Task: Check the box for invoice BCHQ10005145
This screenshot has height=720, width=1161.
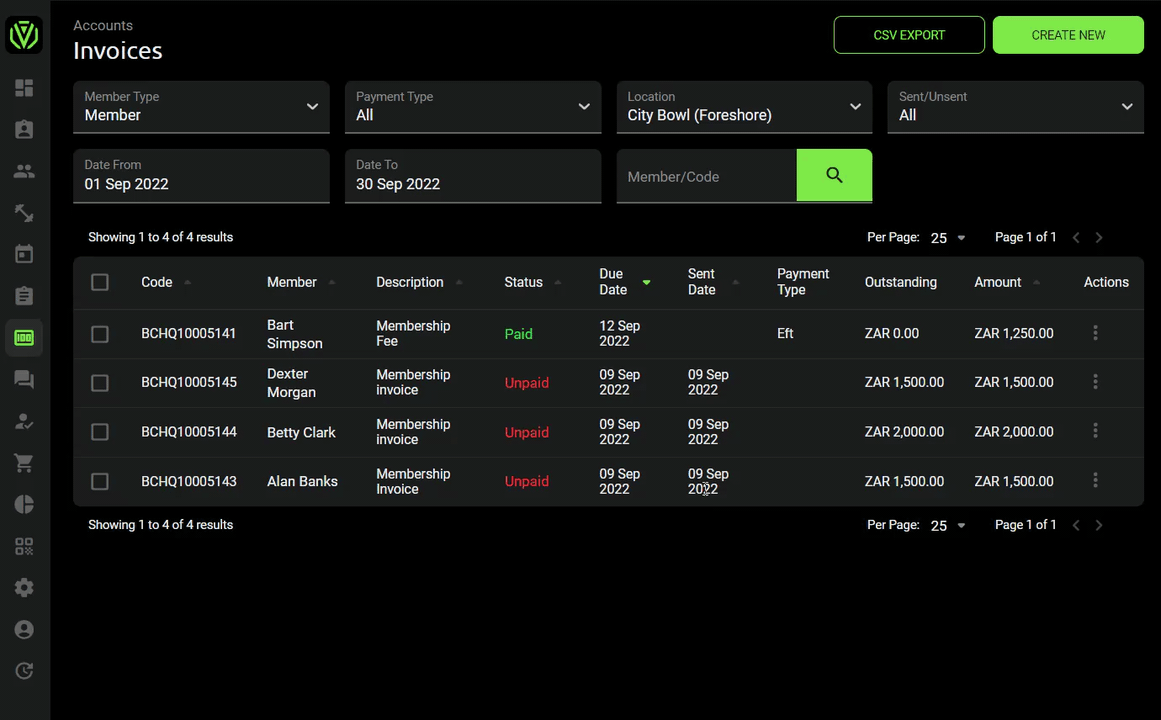Action: (x=100, y=383)
